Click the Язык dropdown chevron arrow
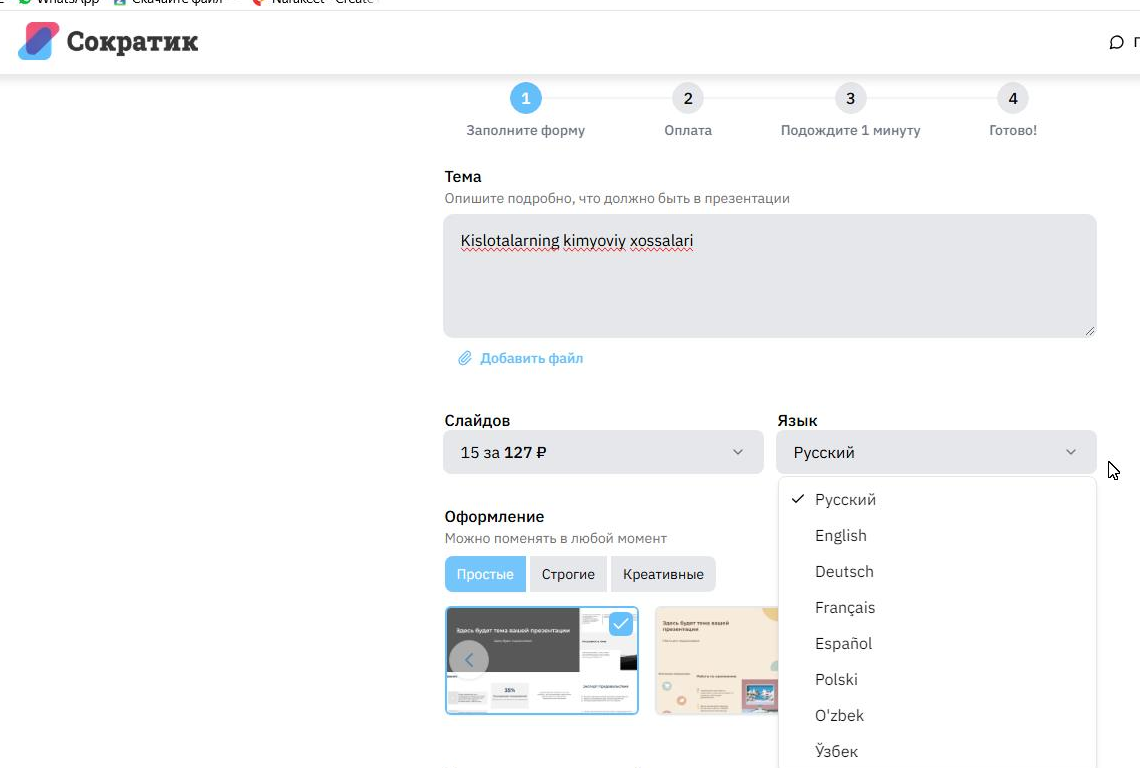This screenshot has height=768, width=1140. [x=1071, y=452]
